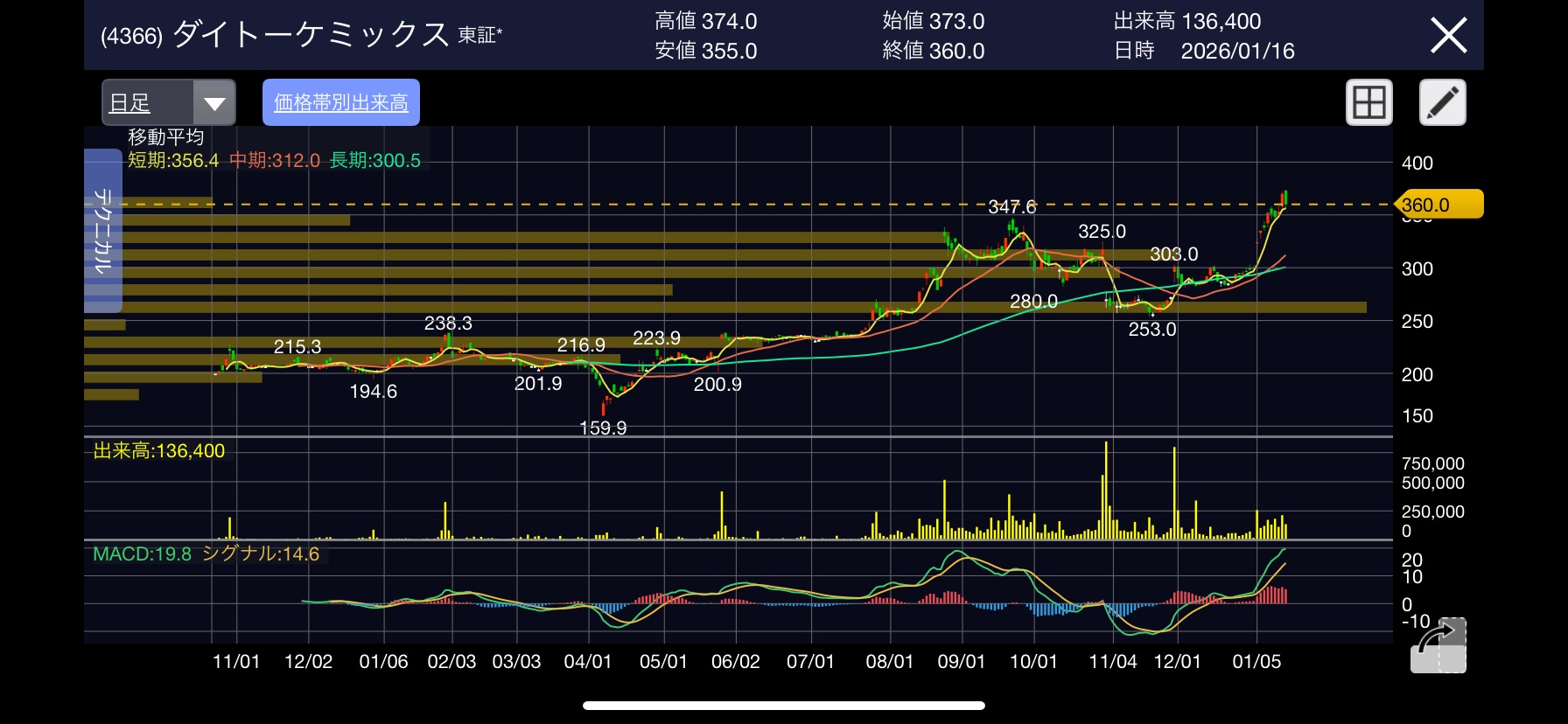Tap the 08/01 date on time axis
Image resolution: width=1568 pixels, height=724 pixels.
889,662
